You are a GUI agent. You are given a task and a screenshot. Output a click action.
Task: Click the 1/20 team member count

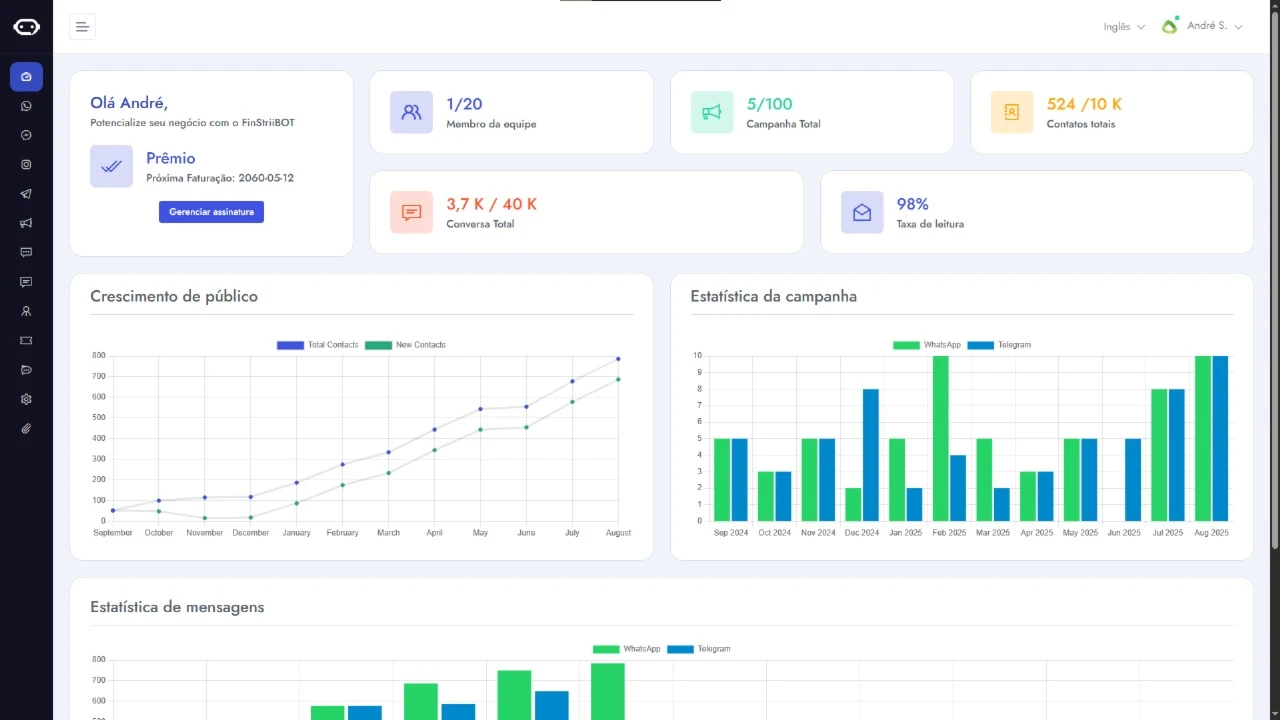464,104
